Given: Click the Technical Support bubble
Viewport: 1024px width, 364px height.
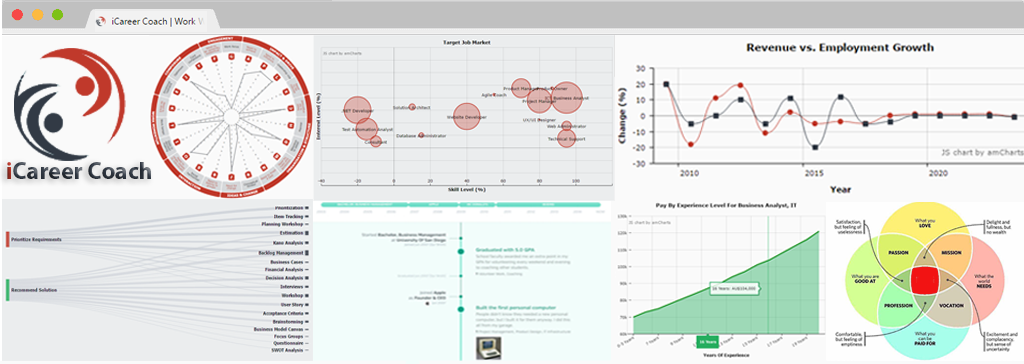Looking at the screenshot, I should (x=566, y=139).
